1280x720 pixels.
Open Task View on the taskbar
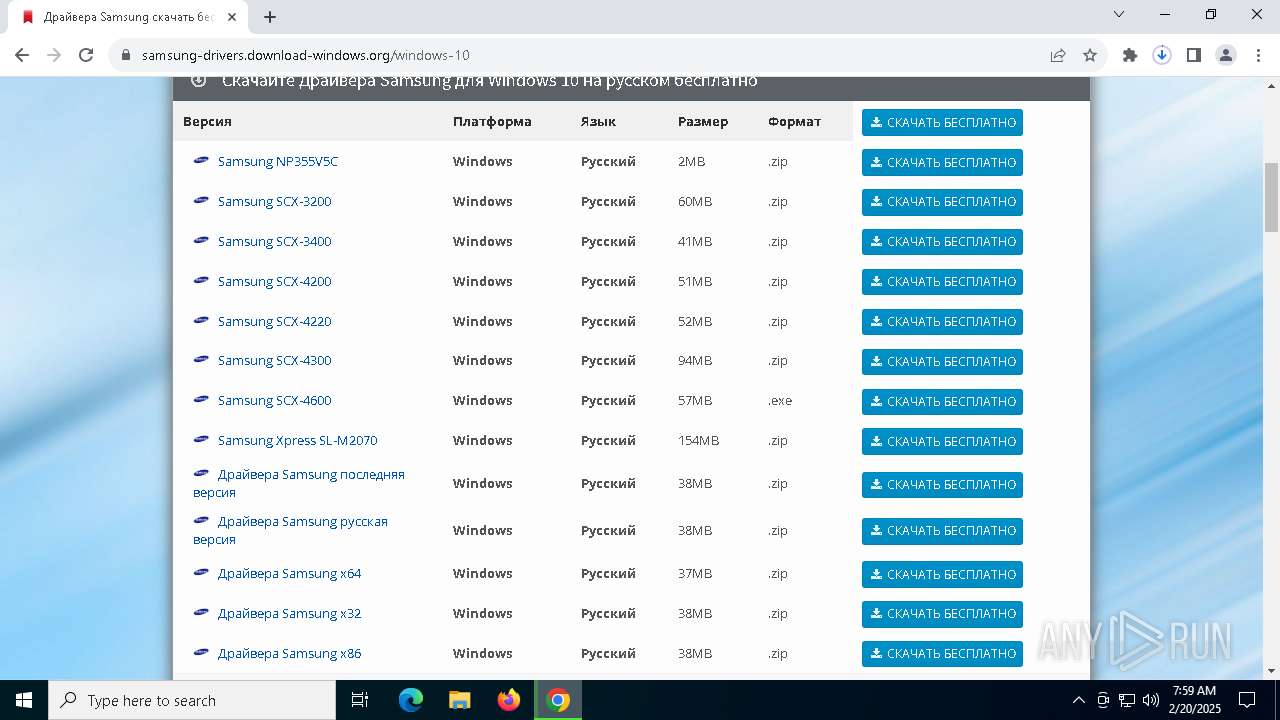point(360,700)
